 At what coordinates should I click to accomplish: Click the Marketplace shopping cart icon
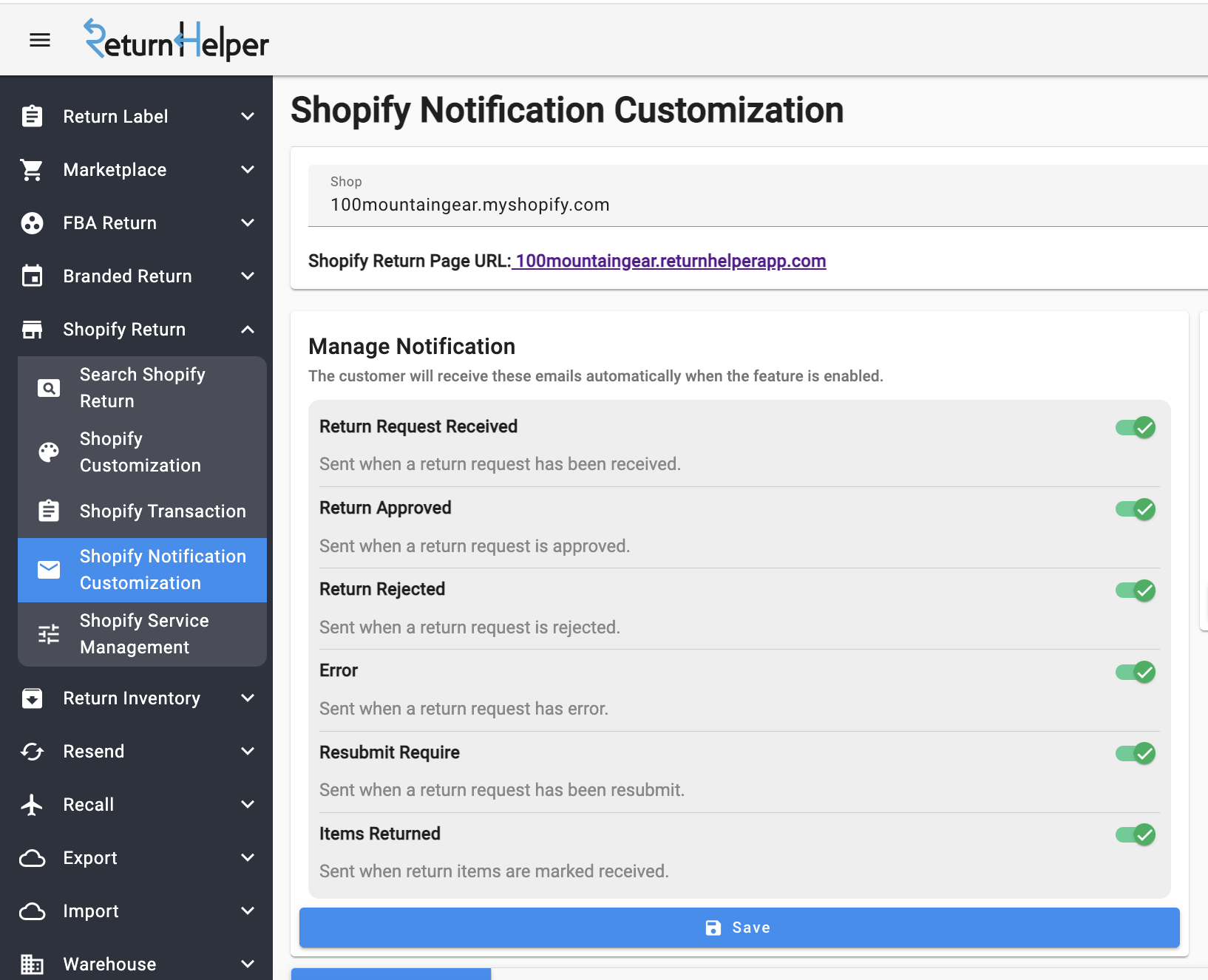click(32, 170)
